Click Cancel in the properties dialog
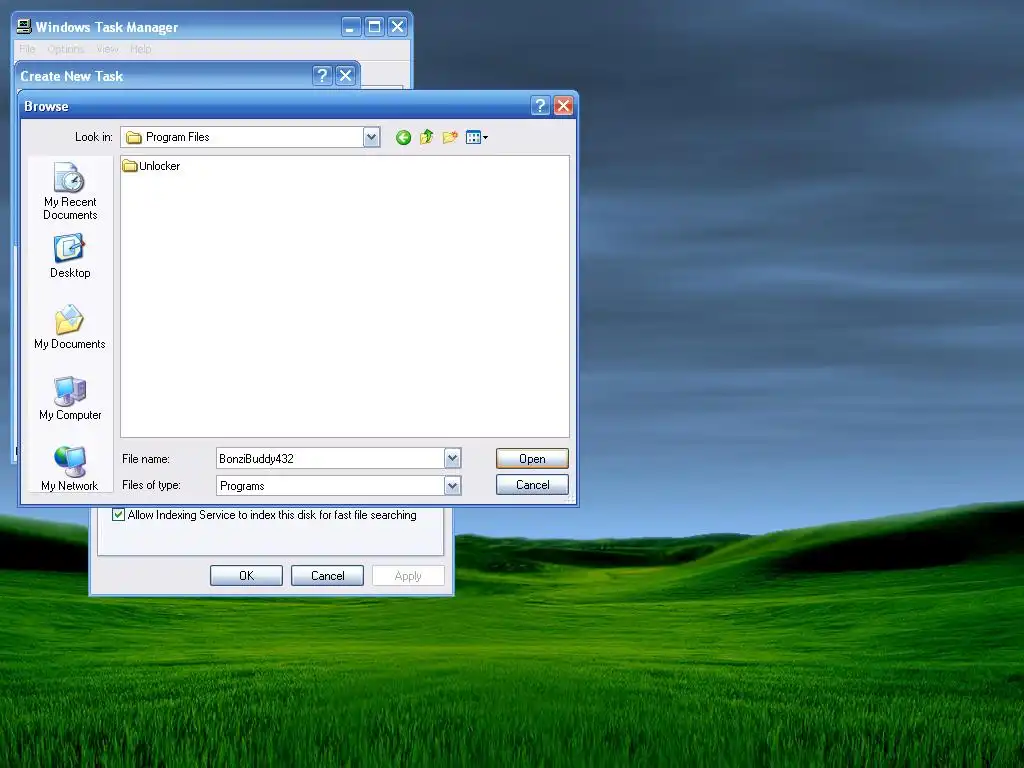The width and height of the screenshot is (1024, 768). [327, 575]
